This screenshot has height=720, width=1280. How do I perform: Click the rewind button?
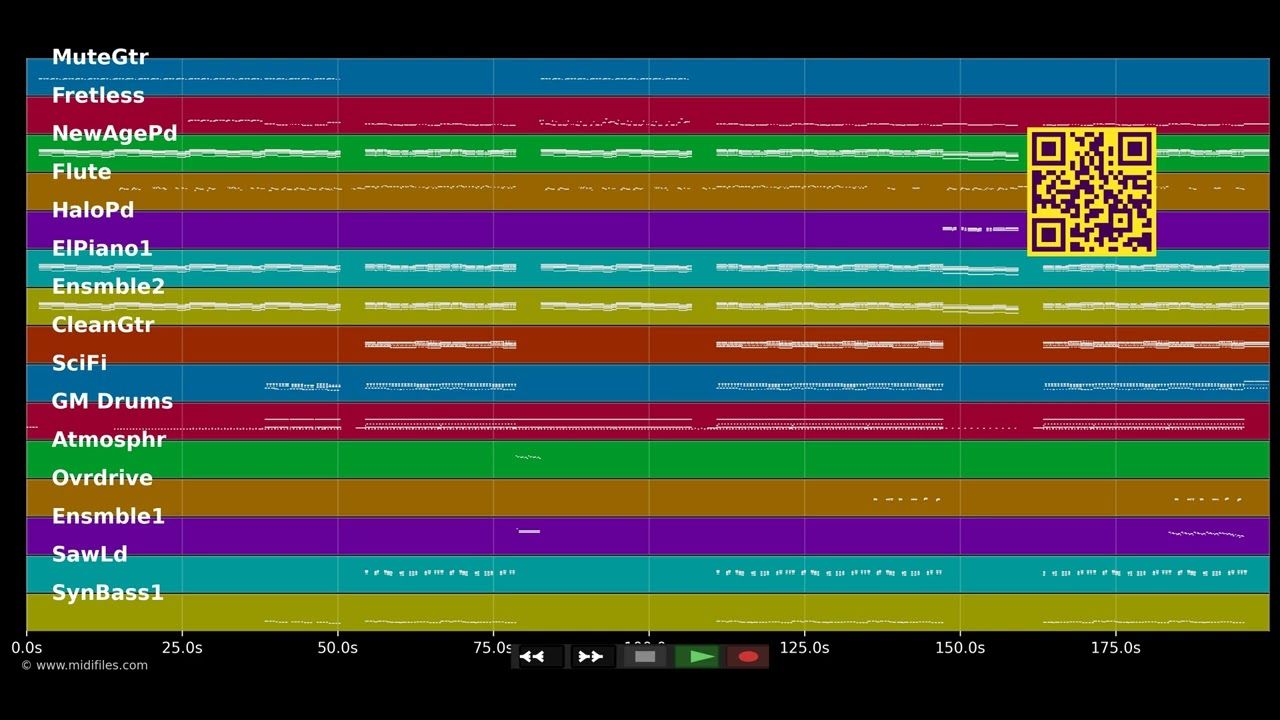(540, 657)
